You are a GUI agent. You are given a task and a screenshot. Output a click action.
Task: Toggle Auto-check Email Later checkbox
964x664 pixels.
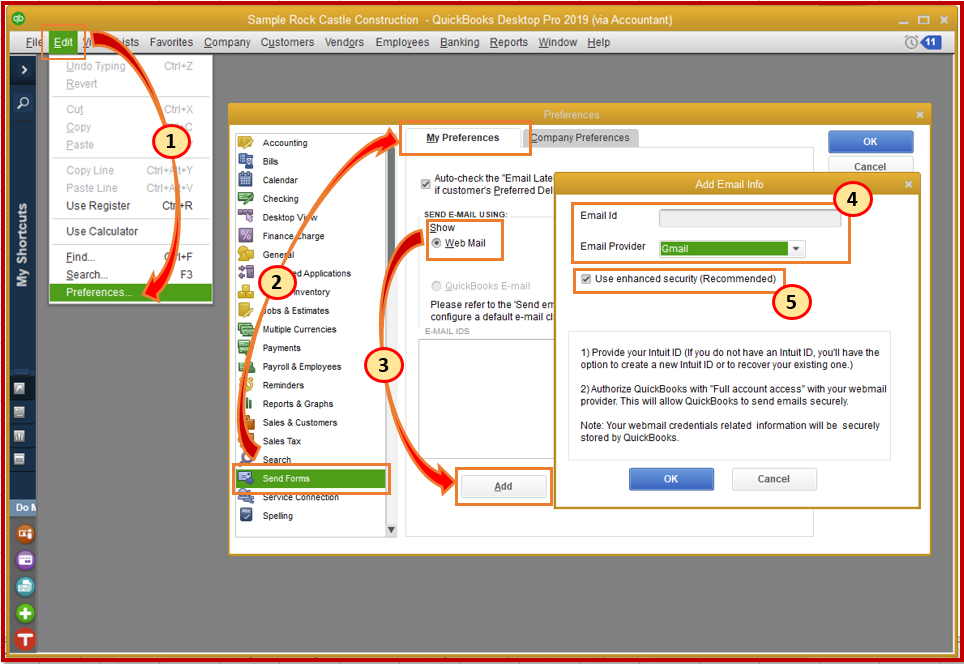pyautogui.click(x=425, y=184)
